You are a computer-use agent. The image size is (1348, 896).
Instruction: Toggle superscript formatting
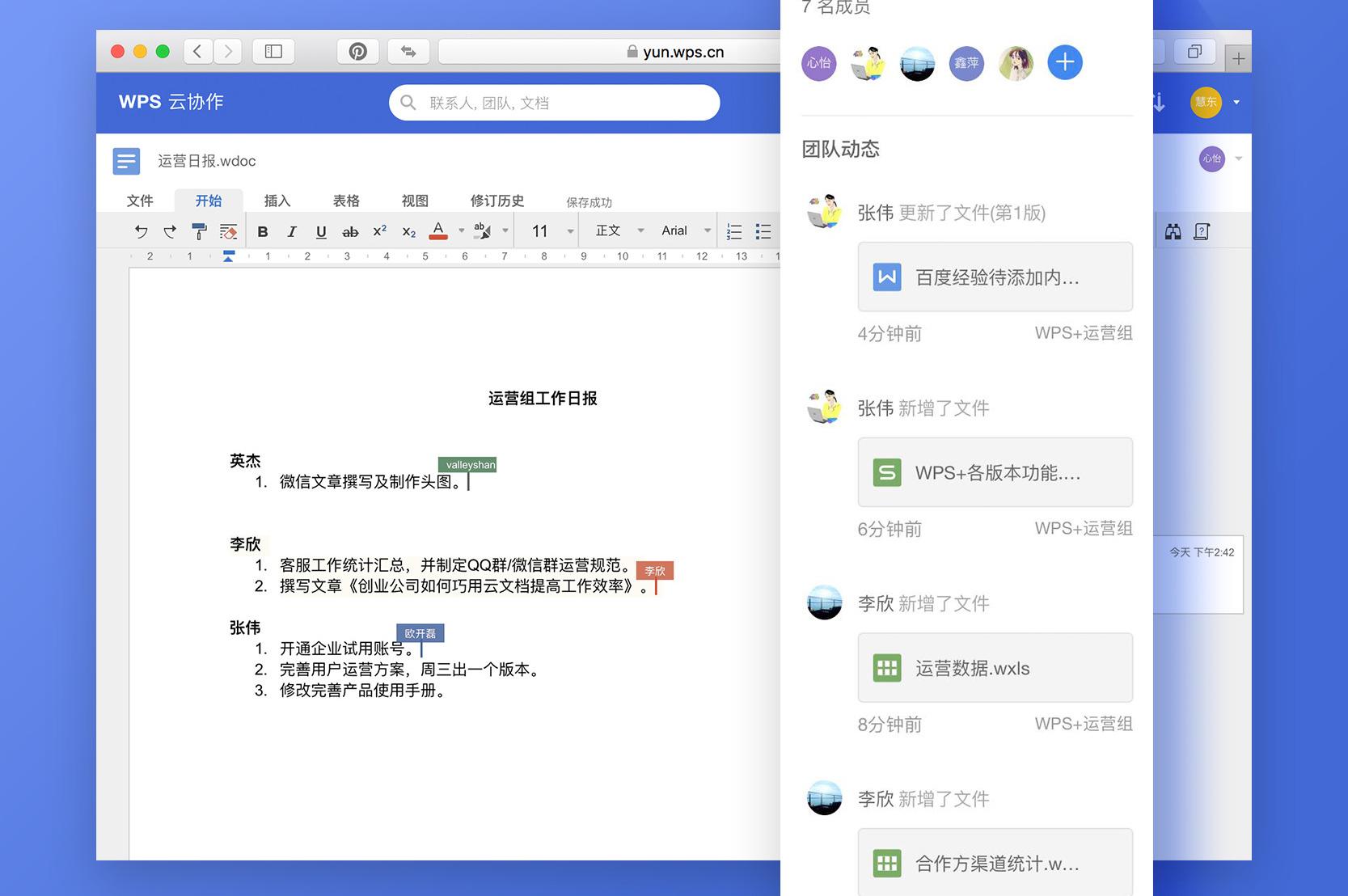[x=379, y=231]
